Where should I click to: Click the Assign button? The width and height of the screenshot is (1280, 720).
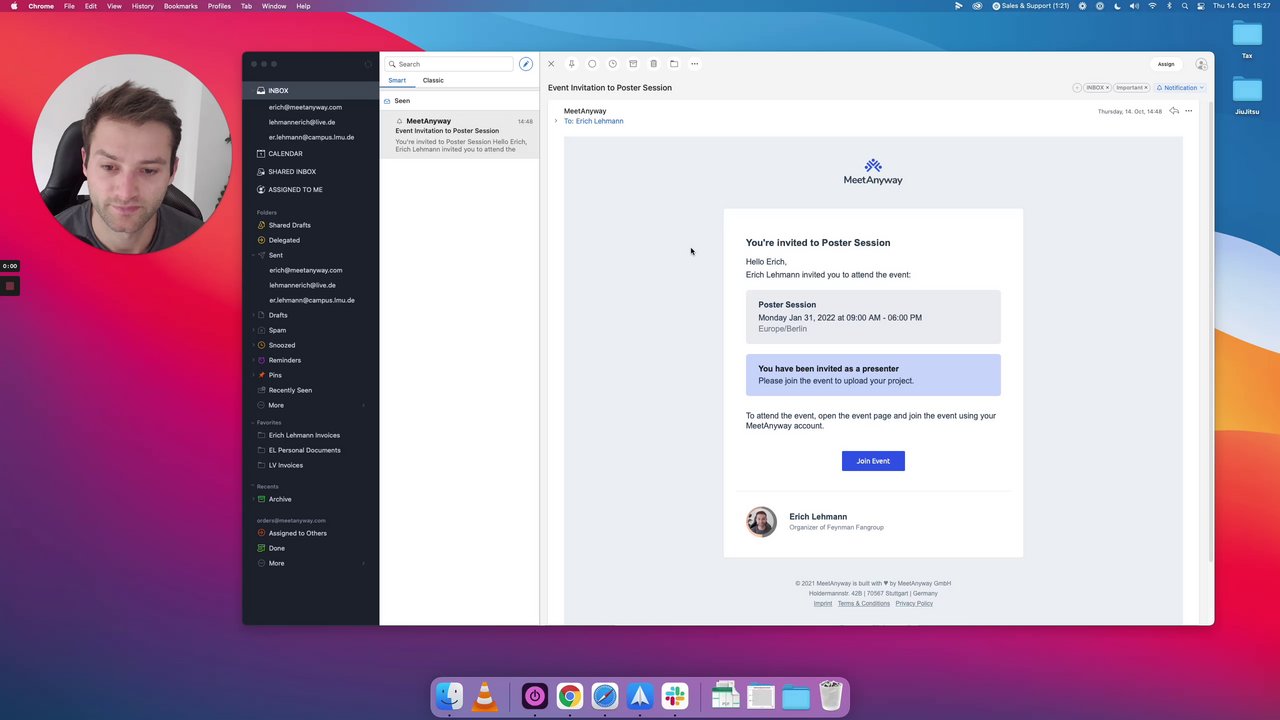coord(1166,64)
